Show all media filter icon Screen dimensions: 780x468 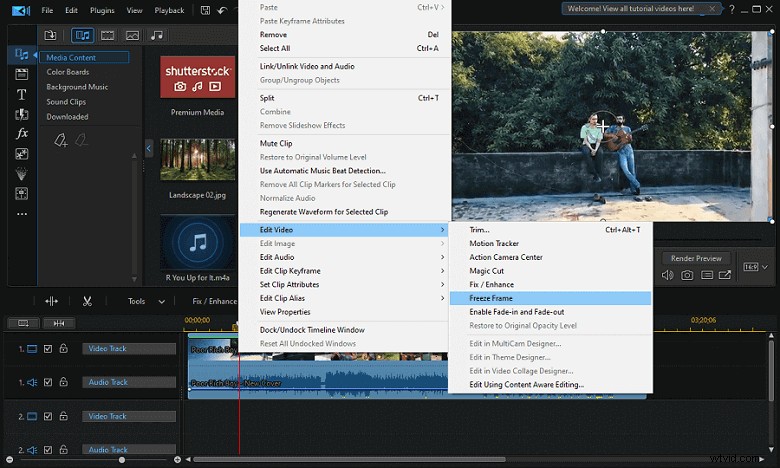[83, 35]
